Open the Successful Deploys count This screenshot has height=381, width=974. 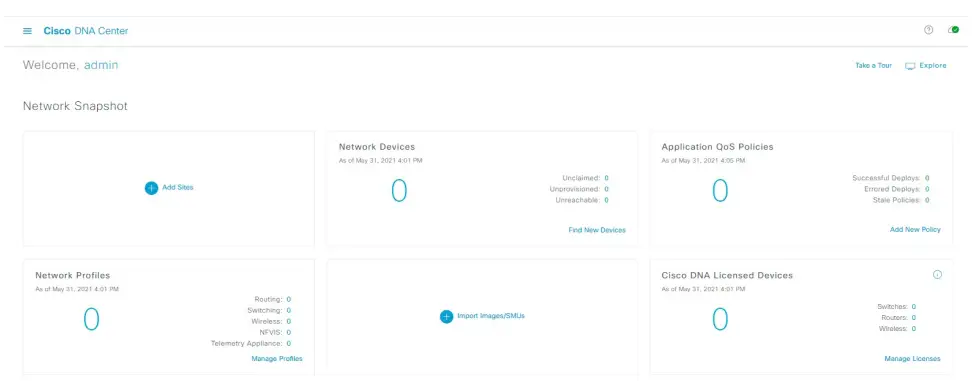927,178
